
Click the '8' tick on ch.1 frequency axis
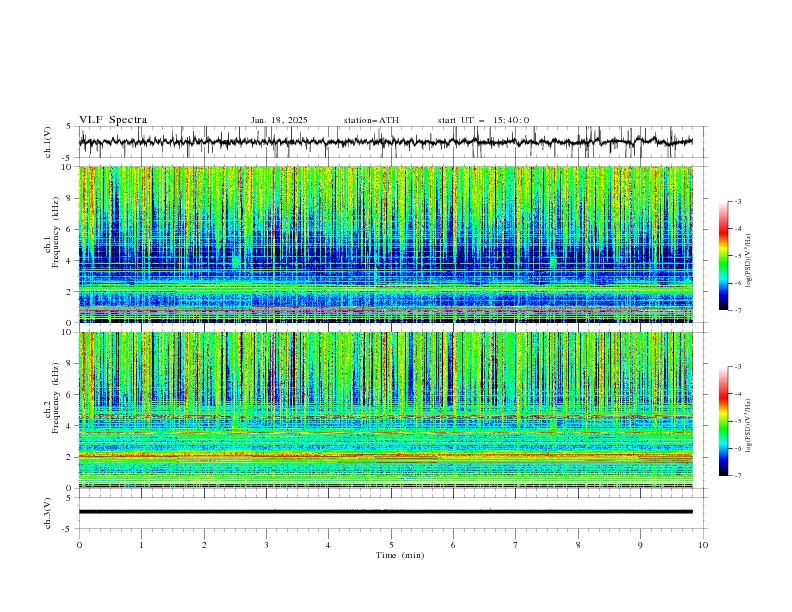pyautogui.click(x=70, y=198)
